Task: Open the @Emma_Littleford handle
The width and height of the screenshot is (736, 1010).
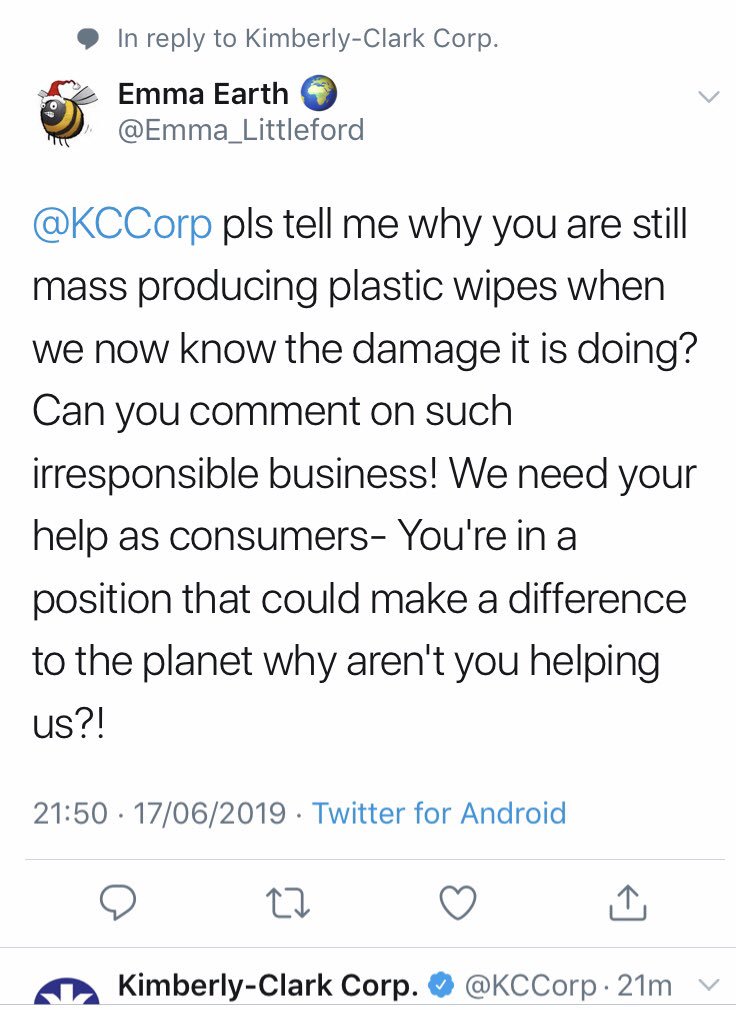Action: point(241,130)
